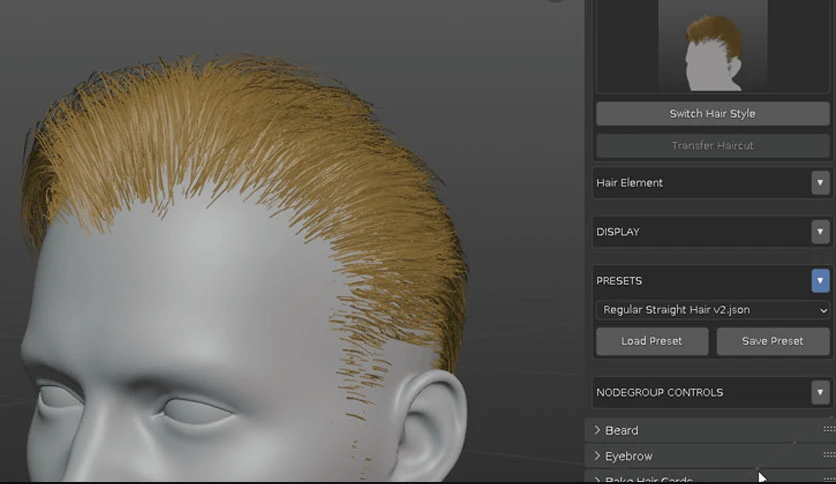Click the Beard panel drag handle dots
The image size is (836, 484).
point(829,429)
